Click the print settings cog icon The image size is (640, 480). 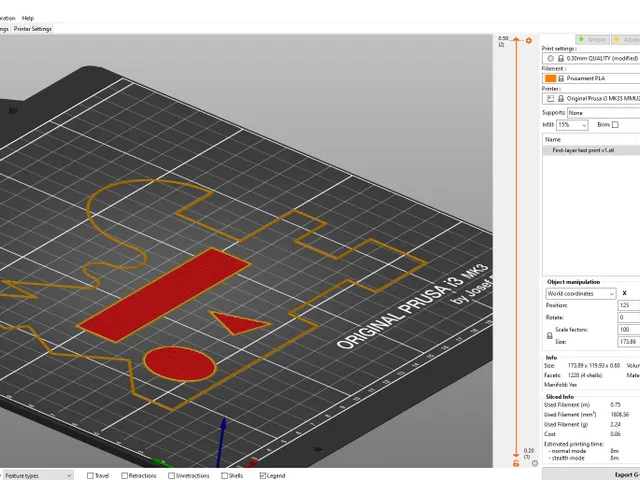(551, 58)
